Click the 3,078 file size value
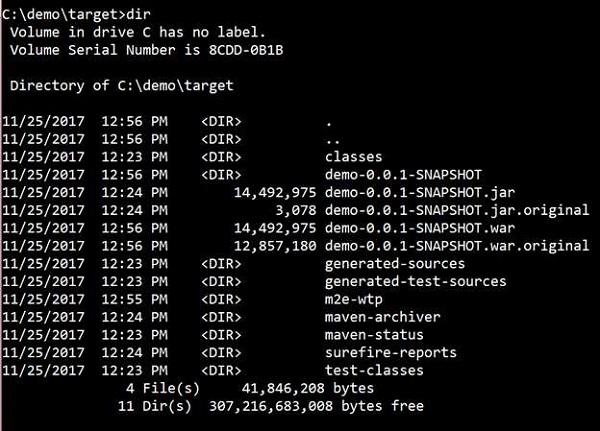 [x=296, y=211]
